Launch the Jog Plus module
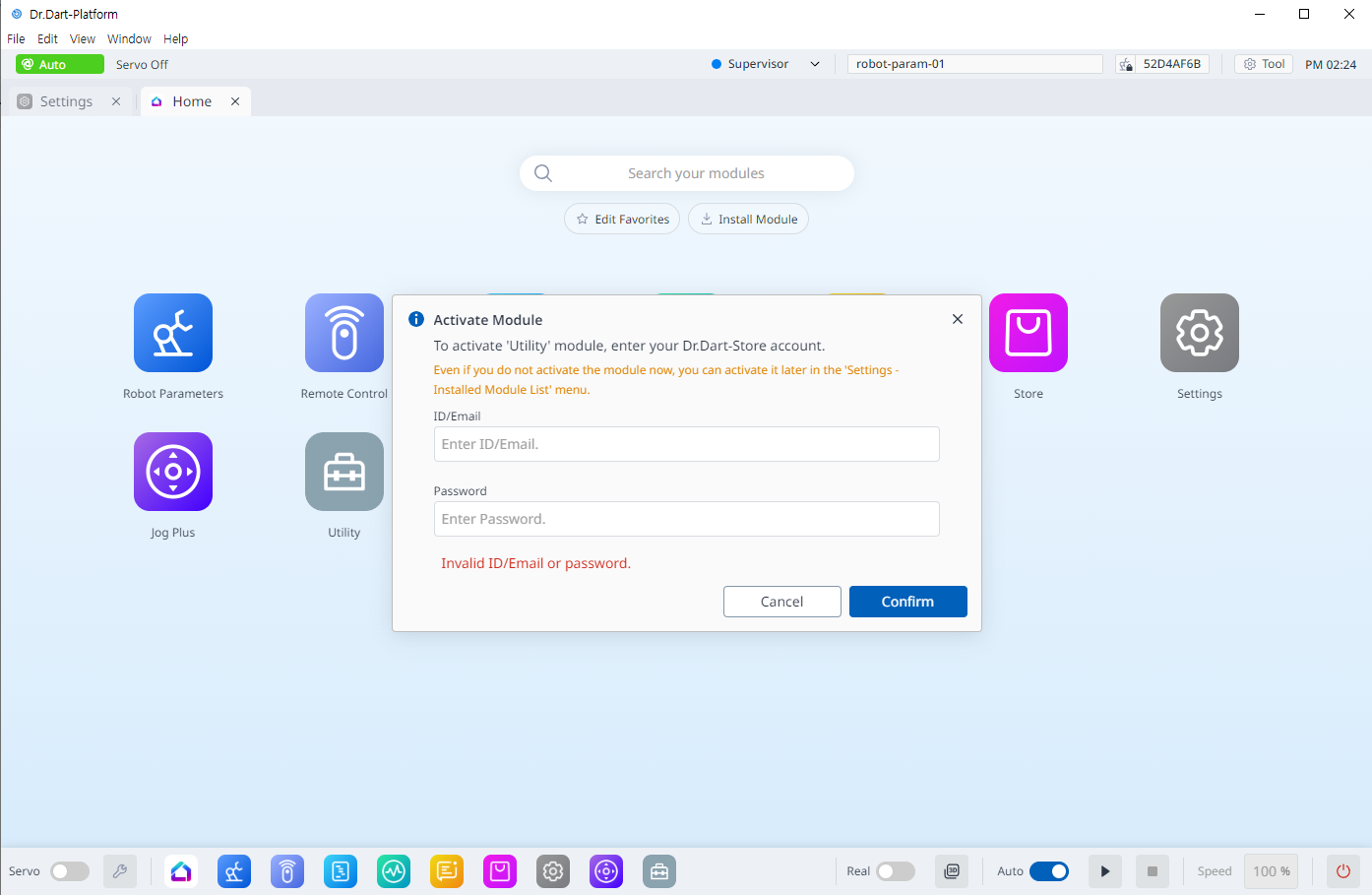Image resolution: width=1372 pixels, height=895 pixels. (x=173, y=472)
